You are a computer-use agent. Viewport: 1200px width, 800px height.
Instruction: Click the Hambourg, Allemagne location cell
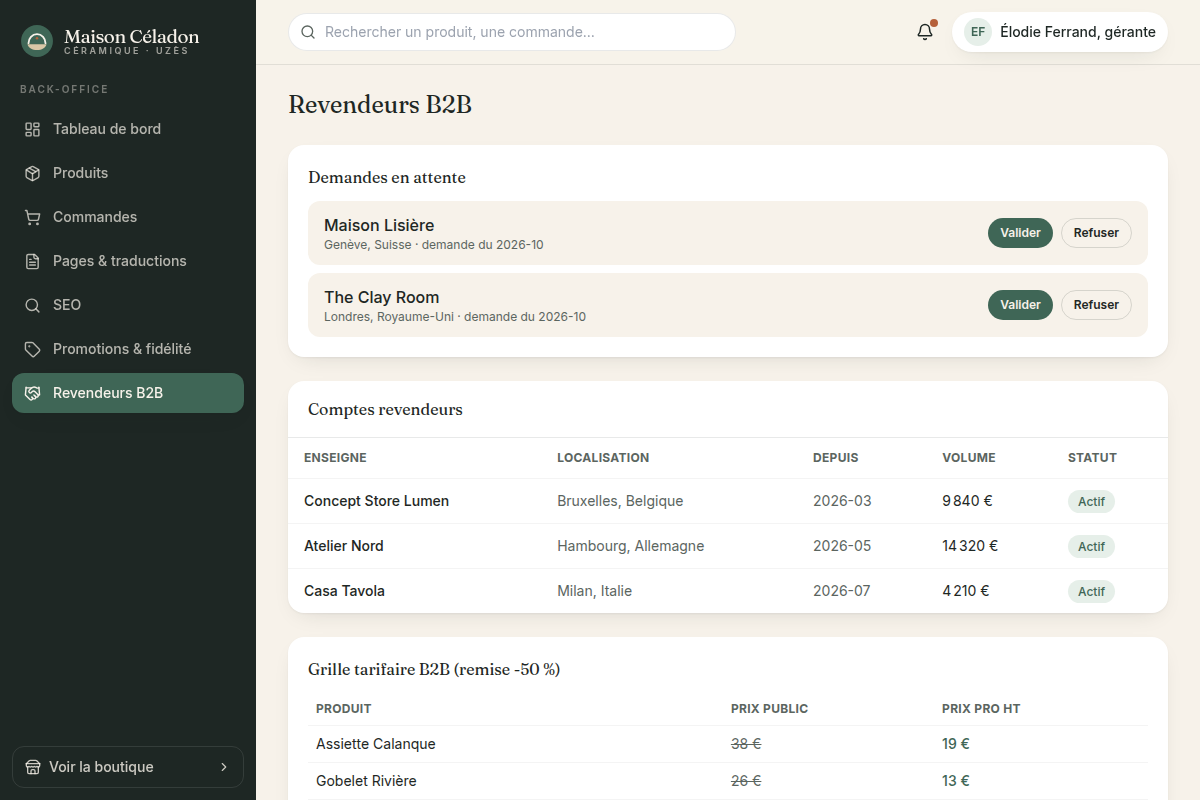pyautogui.click(x=631, y=546)
